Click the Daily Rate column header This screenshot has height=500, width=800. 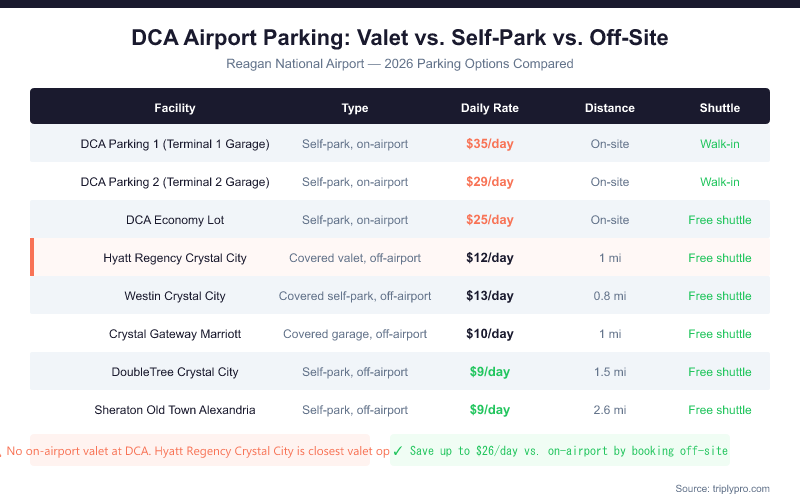click(x=490, y=108)
